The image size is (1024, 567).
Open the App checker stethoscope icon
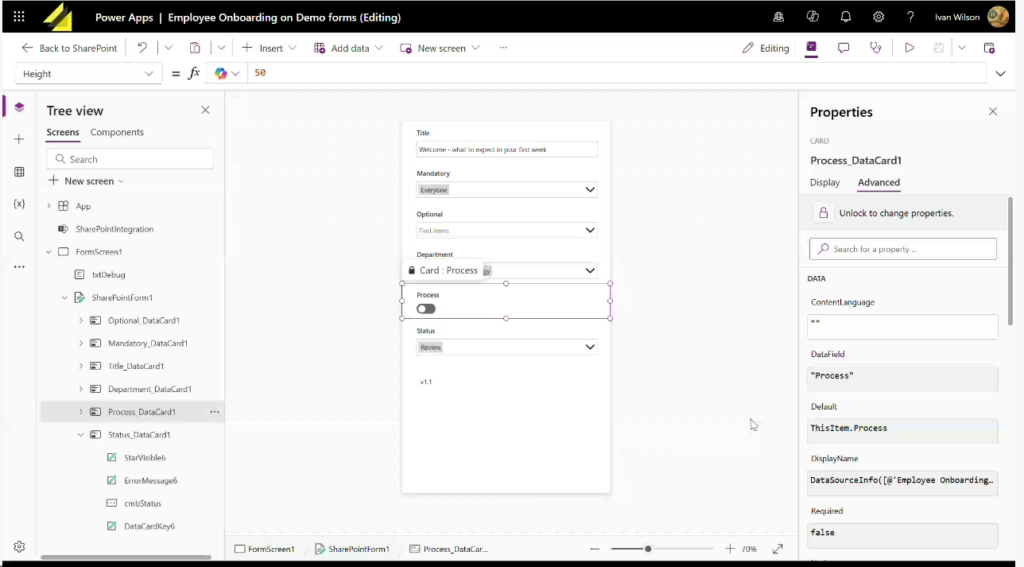876,48
